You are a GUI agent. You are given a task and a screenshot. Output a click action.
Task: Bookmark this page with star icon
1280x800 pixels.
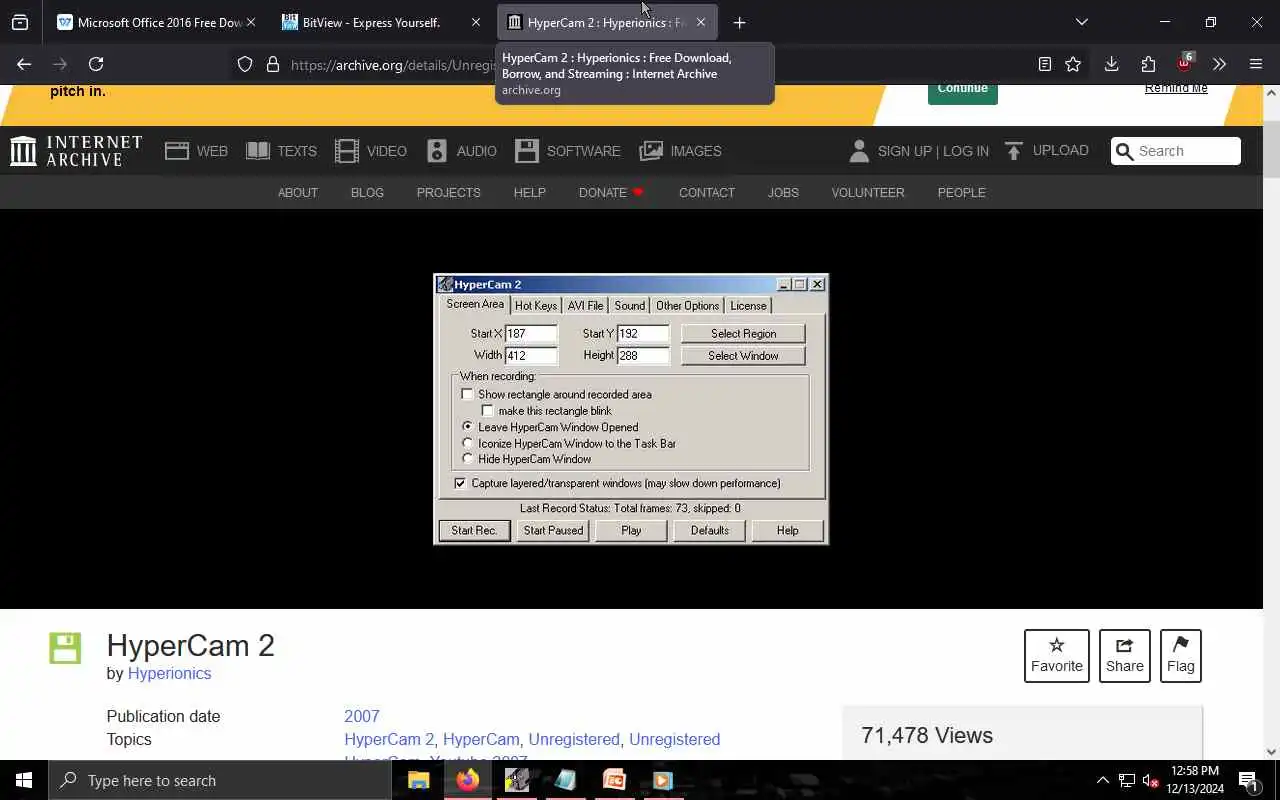(x=1073, y=64)
